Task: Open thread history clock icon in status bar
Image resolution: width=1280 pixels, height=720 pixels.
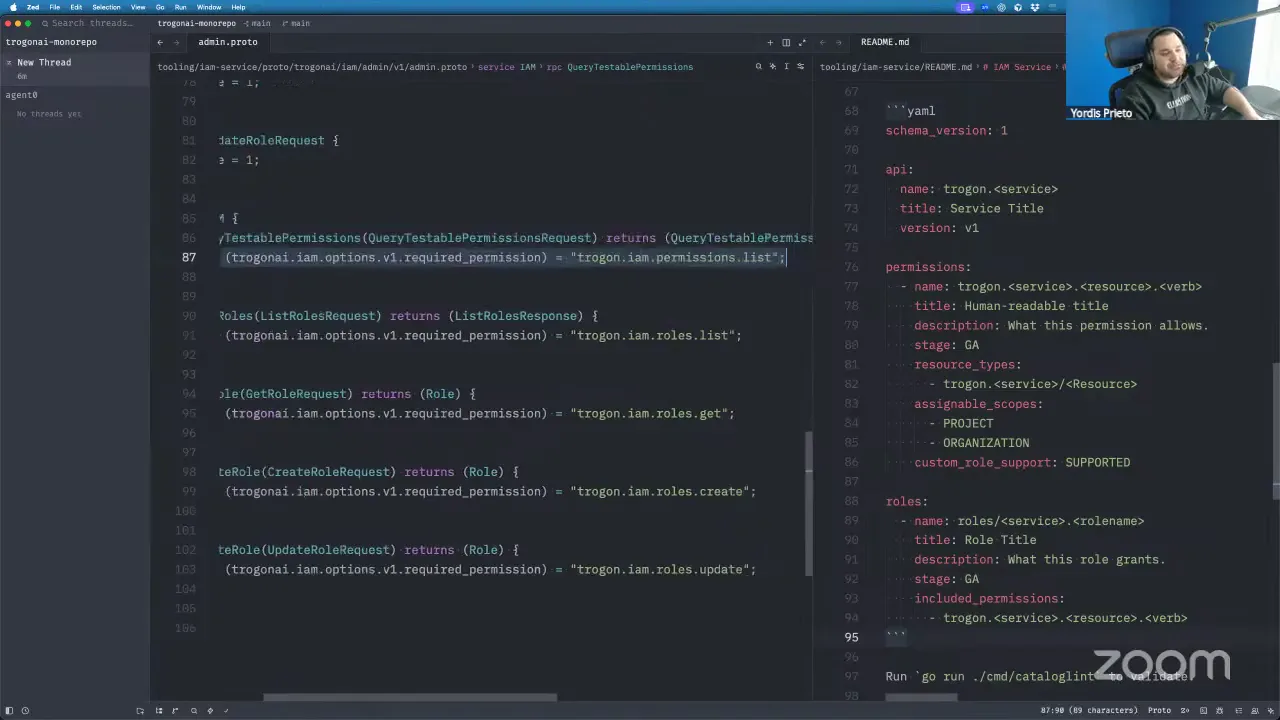Action: [25, 711]
